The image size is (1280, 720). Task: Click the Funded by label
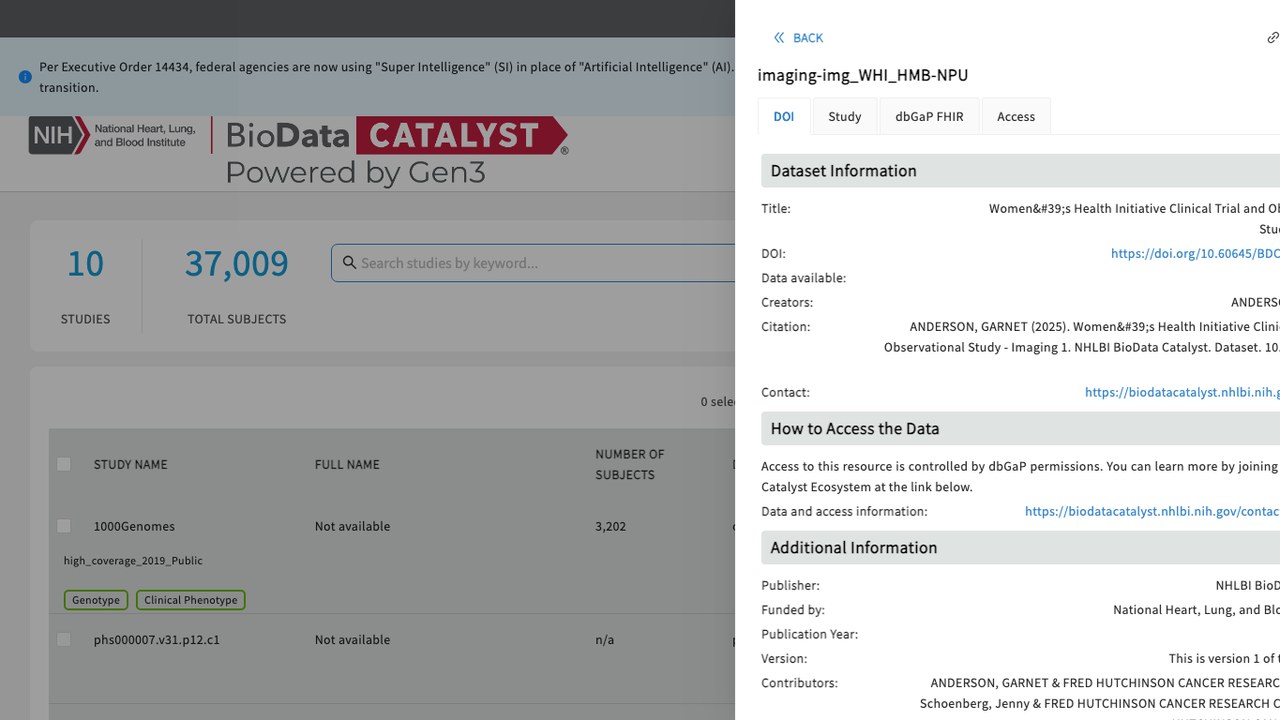pos(793,610)
